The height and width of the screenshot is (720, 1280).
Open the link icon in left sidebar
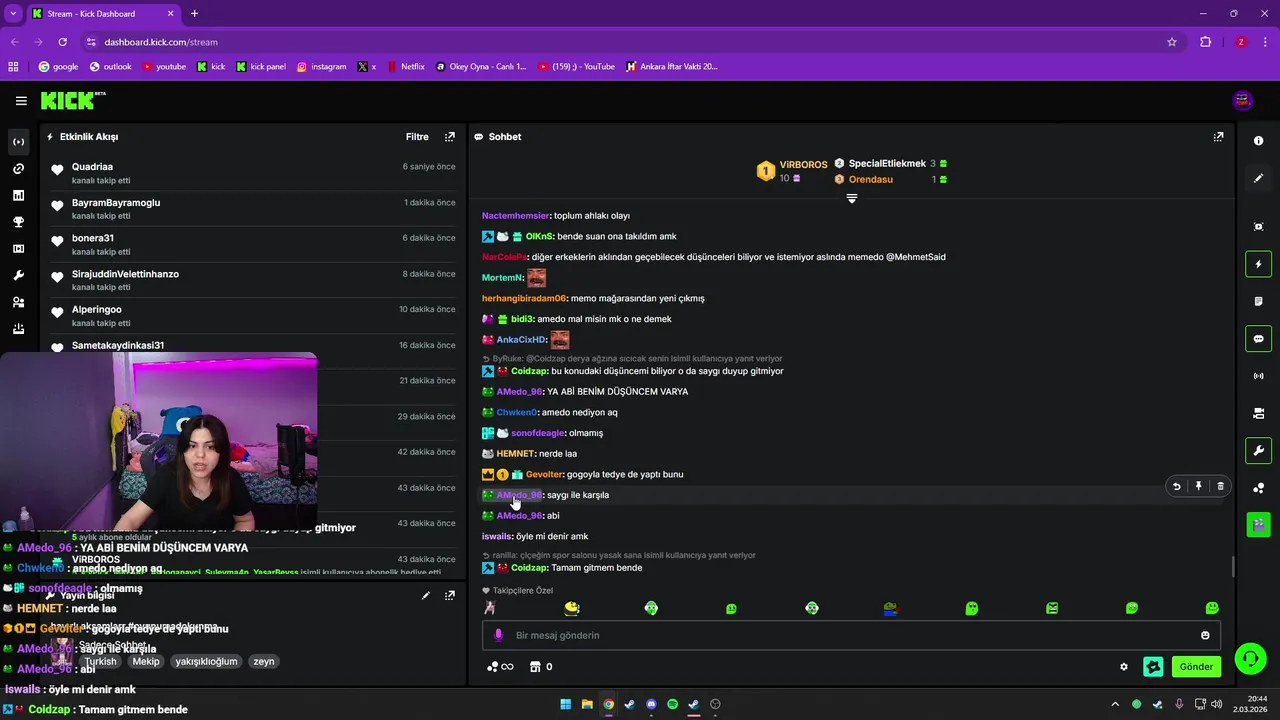point(18,169)
